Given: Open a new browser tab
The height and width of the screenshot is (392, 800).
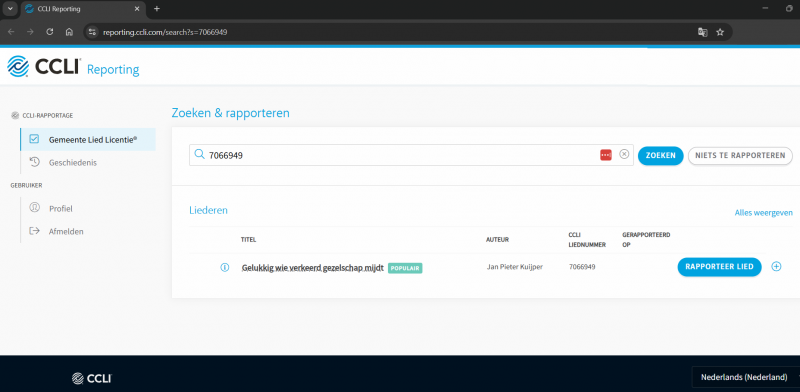Looking at the screenshot, I should [157, 9].
